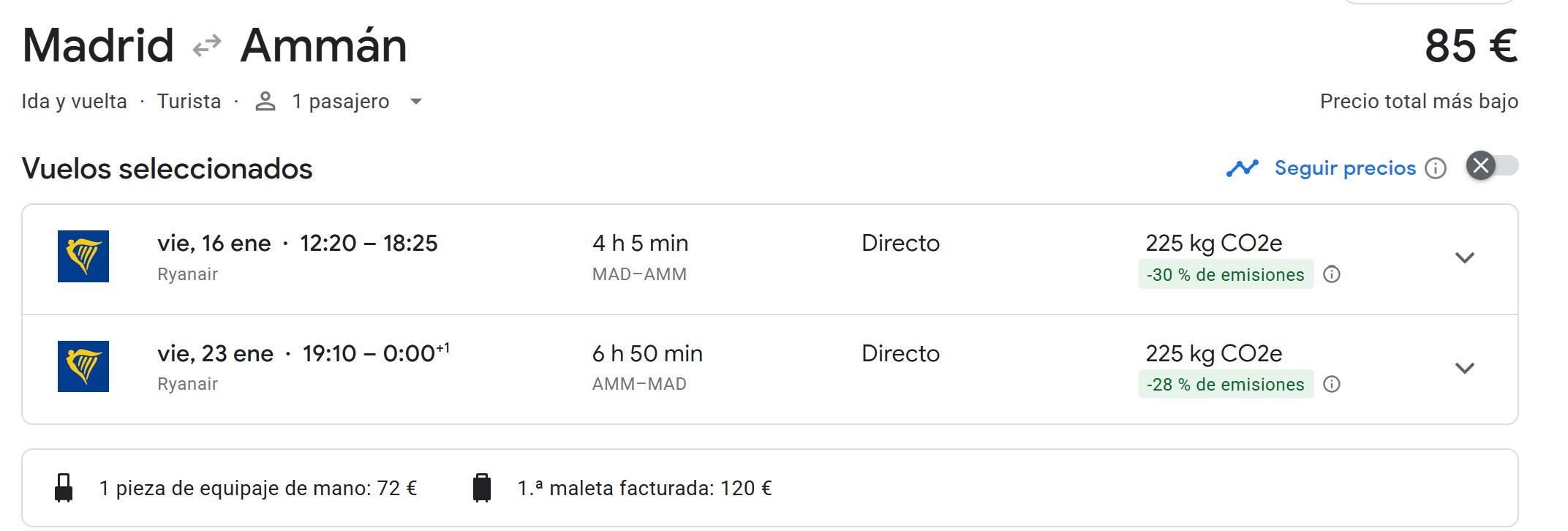Click the carry-on luggage icon
Screen dimensions: 1568x531
click(x=64, y=488)
